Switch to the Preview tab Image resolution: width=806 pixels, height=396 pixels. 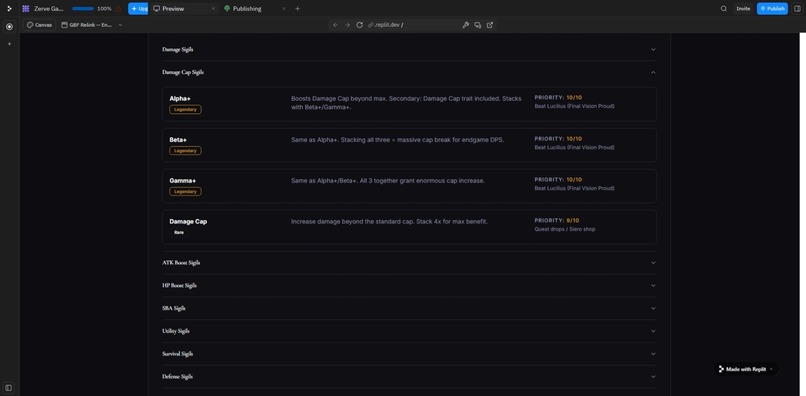pos(173,9)
